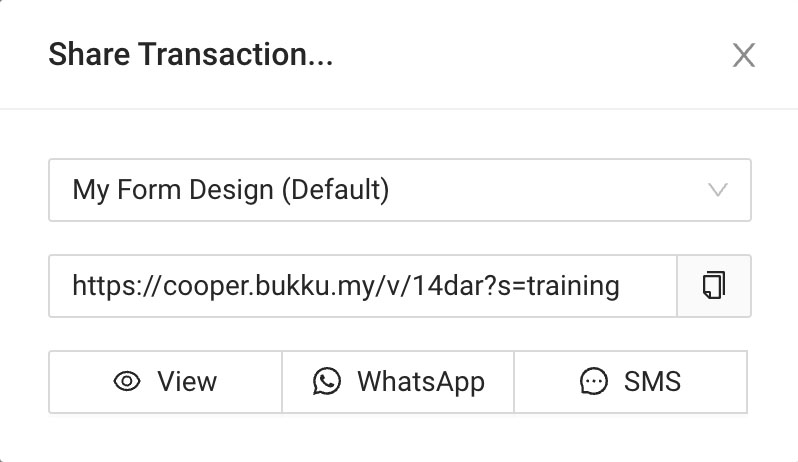Click the WhatsApp logo icon
The height and width of the screenshot is (462, 798).
(x=327, y=381)
